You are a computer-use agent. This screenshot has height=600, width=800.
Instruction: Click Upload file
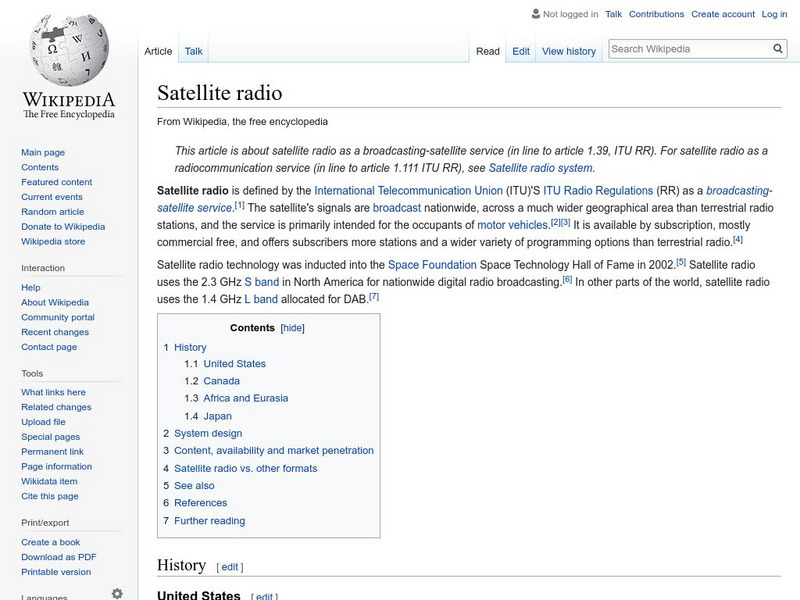tap(43, 421)
